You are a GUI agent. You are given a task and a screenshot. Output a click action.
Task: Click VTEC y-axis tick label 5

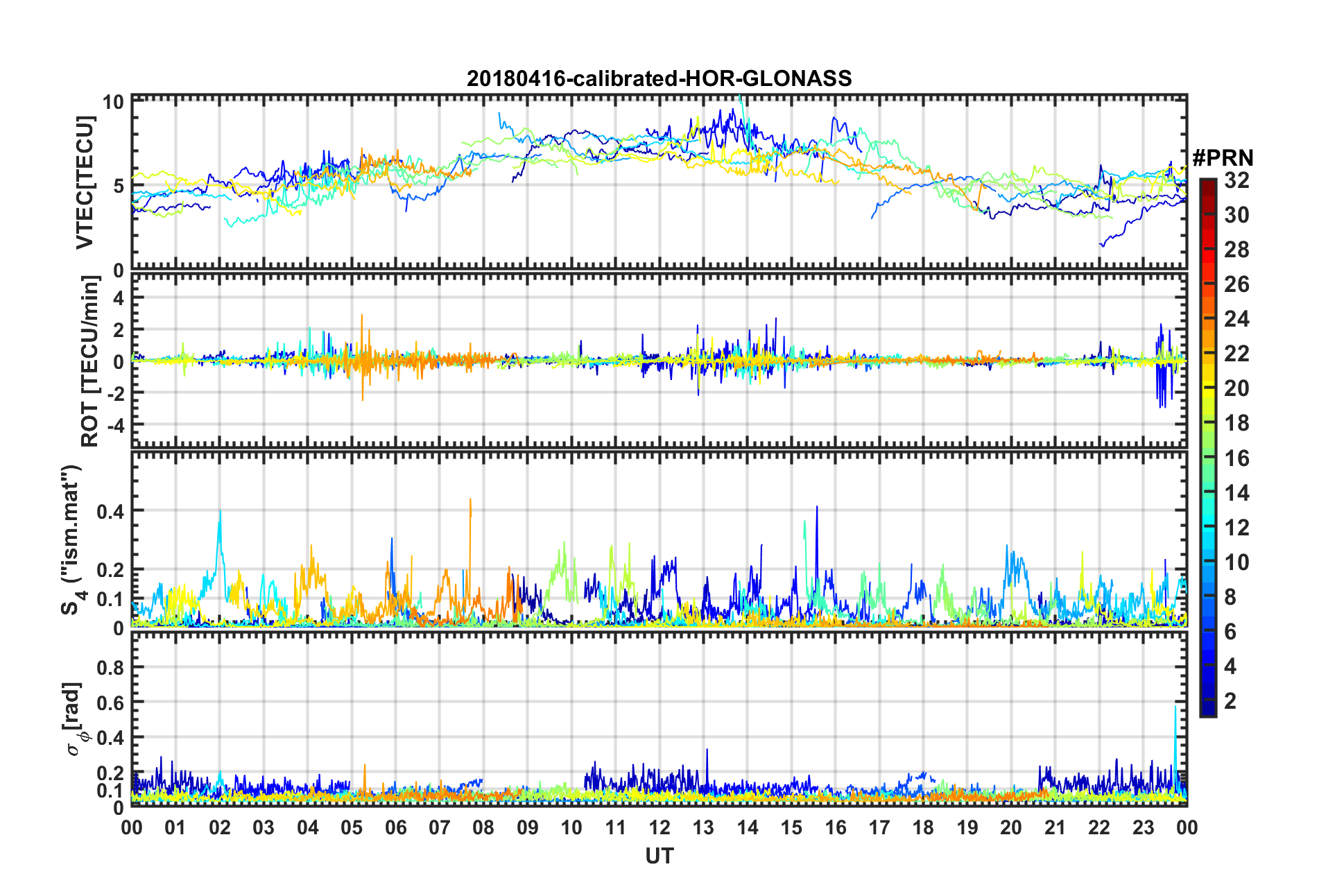coord(119,186)
